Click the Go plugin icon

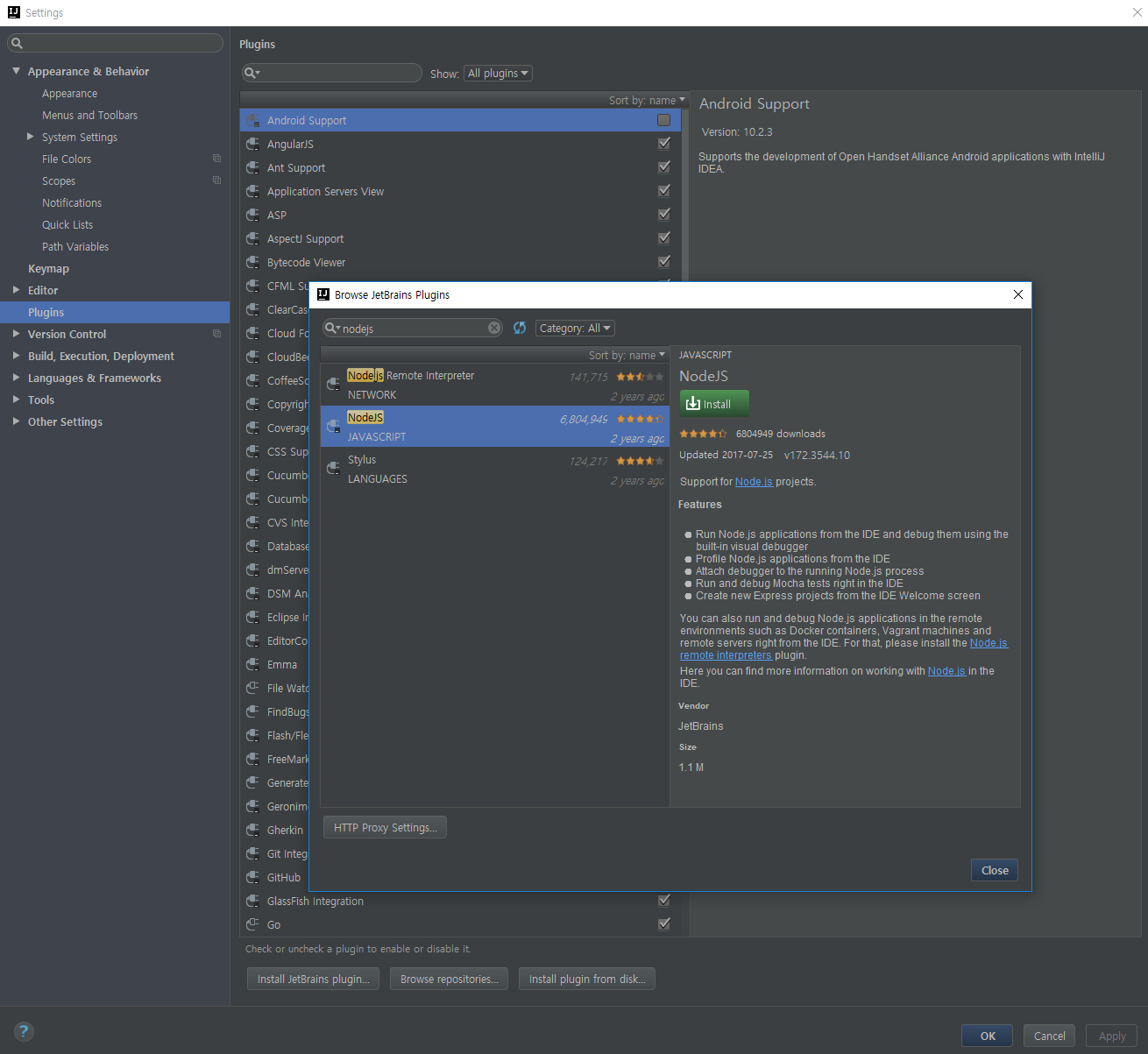tap(252, 924)
